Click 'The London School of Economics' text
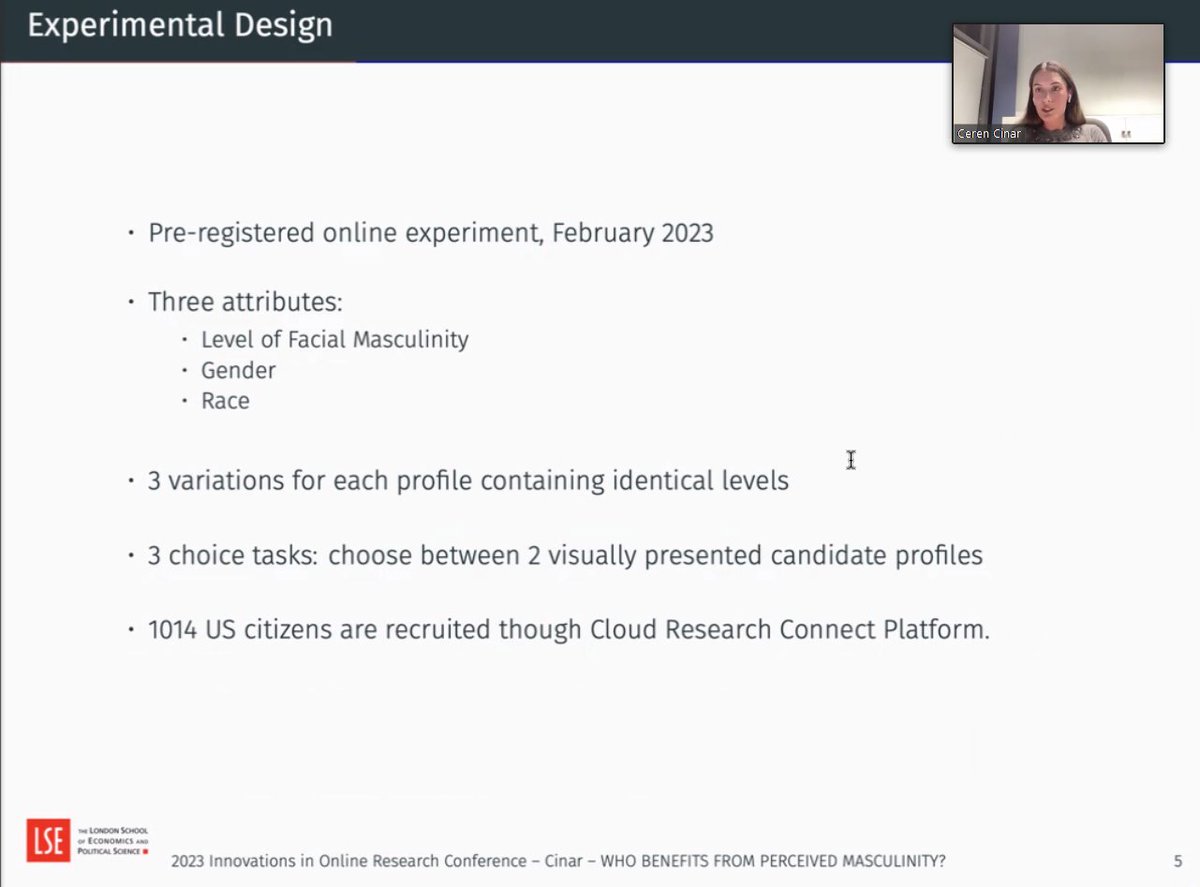The width and height of the screenshot is (1200, 887). [x=112, y=841]
